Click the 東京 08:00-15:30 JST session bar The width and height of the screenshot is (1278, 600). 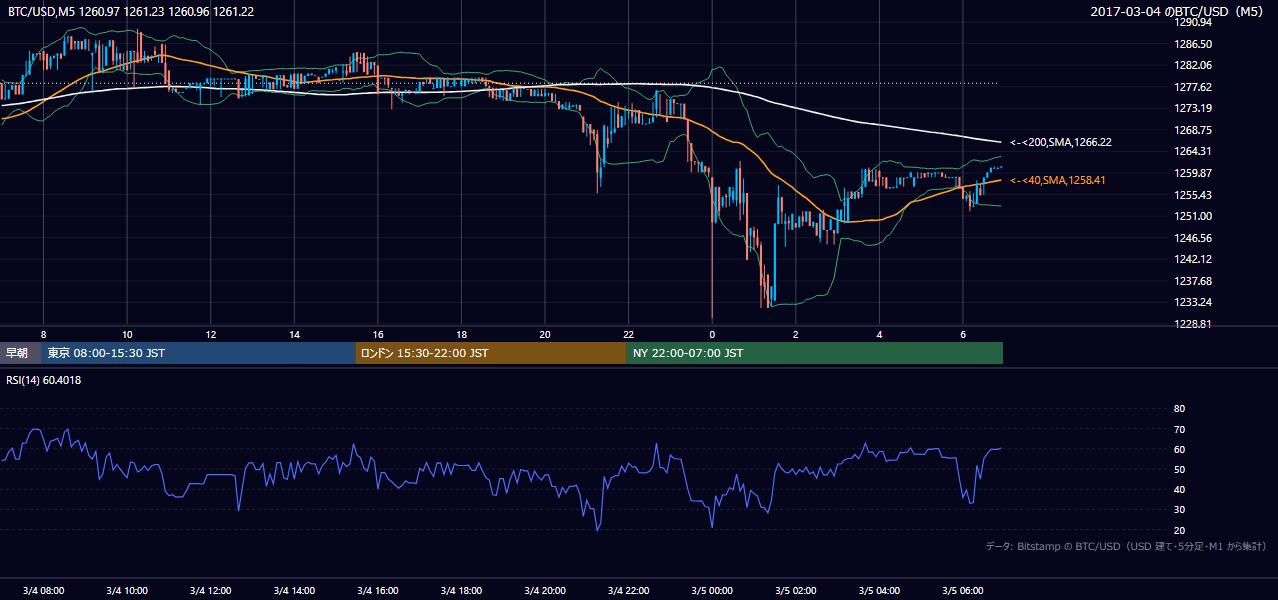click(x=199, y=353)
